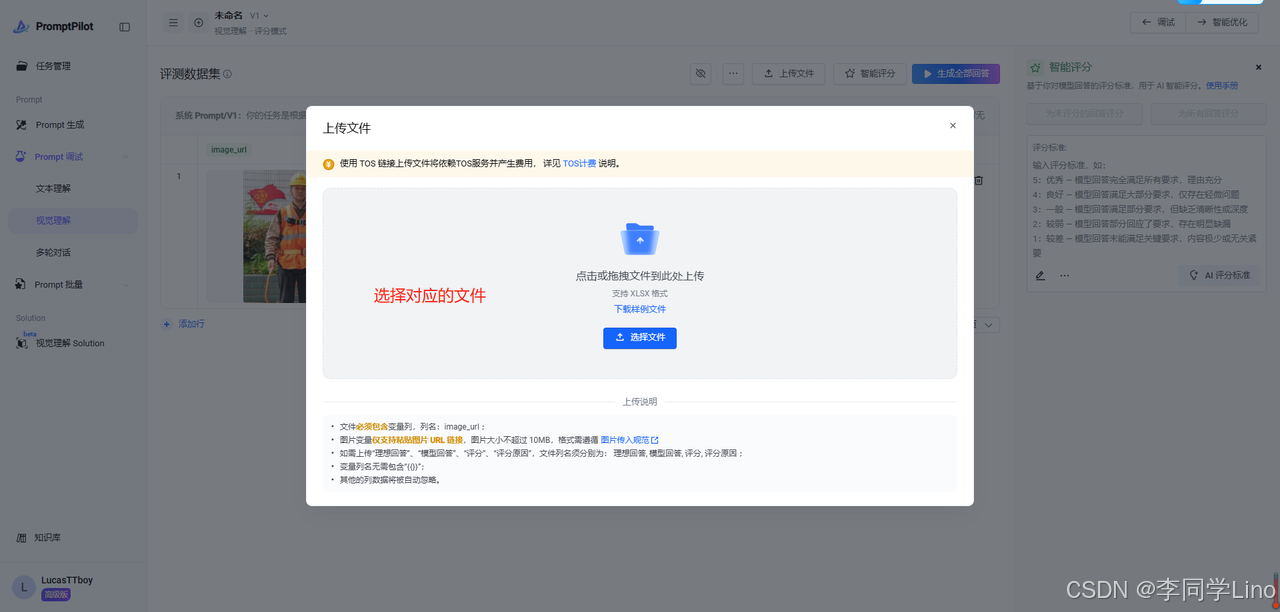The image size is (1280, 612).
Task: Open the 使用手册 link
Action: pyautogui.click(x=1221, y=85)
